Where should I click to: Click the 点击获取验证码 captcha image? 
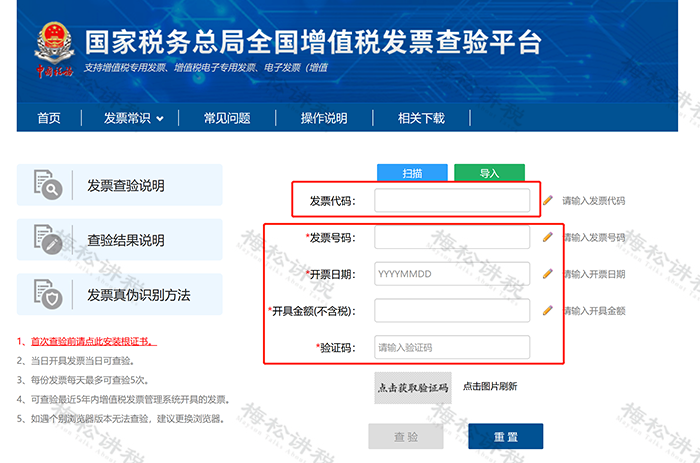click(x=413, y=388)
